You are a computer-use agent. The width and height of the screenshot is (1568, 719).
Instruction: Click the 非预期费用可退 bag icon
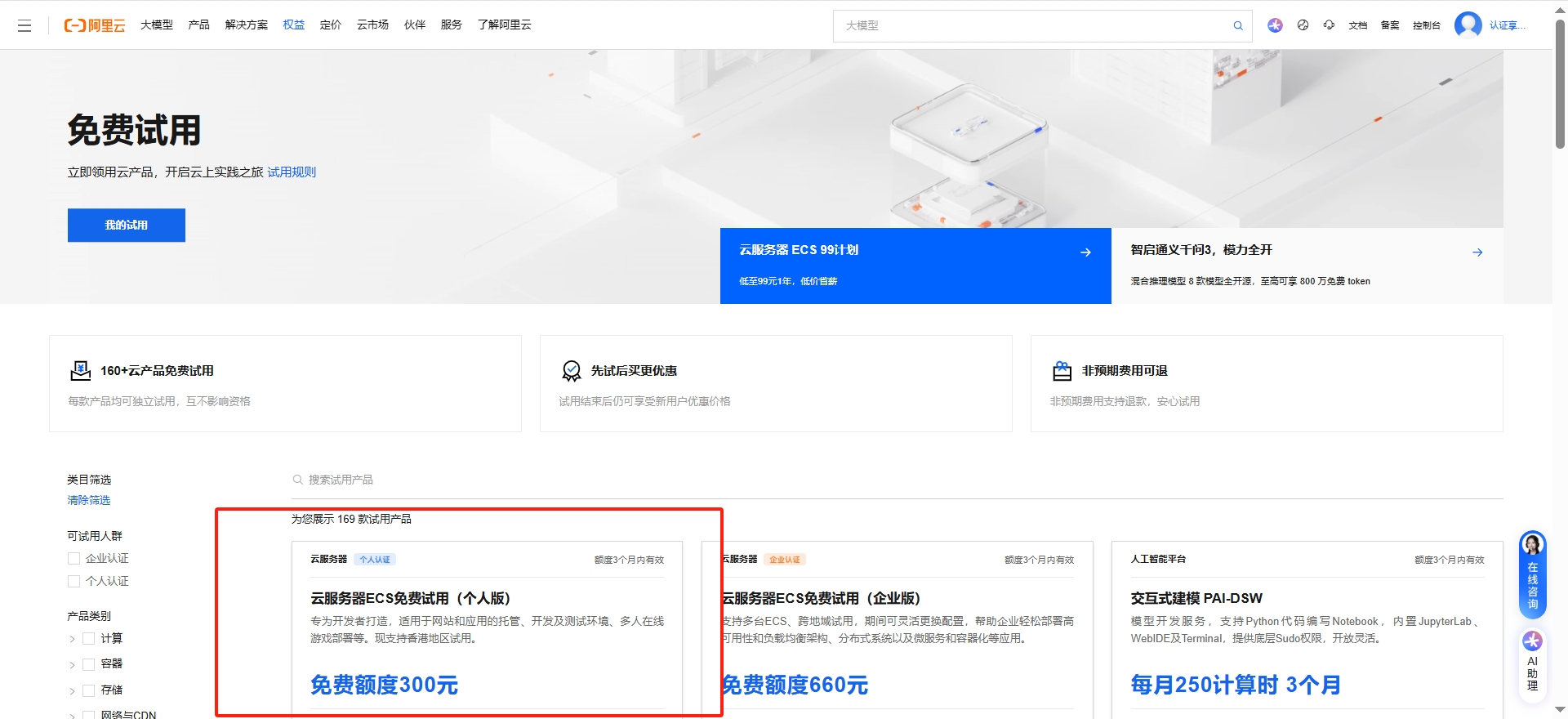(x=1062, y=371)
